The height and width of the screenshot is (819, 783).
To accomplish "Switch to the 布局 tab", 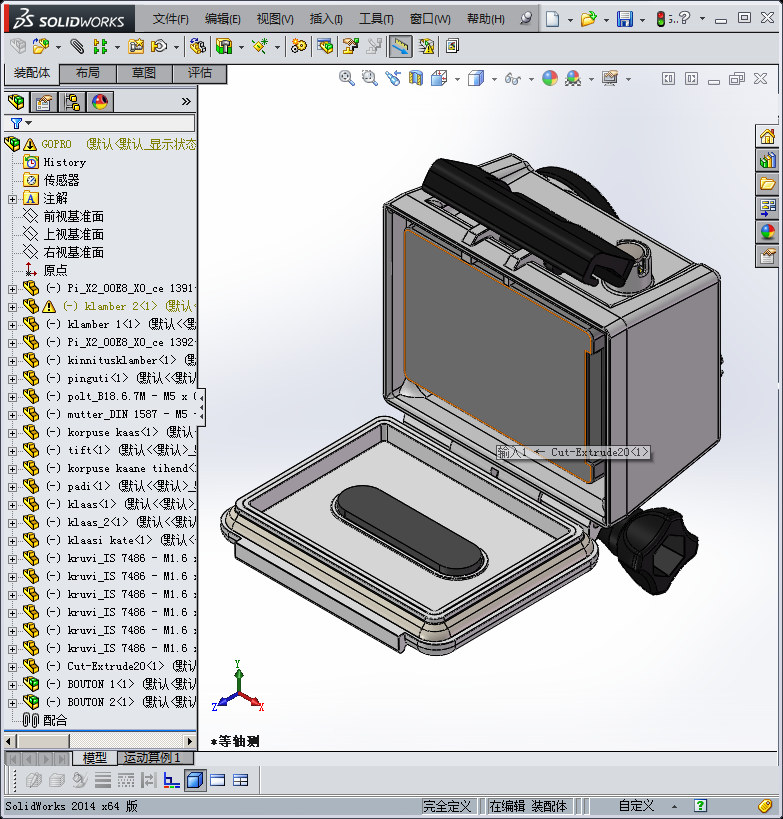I will click(x=88, y=73).
